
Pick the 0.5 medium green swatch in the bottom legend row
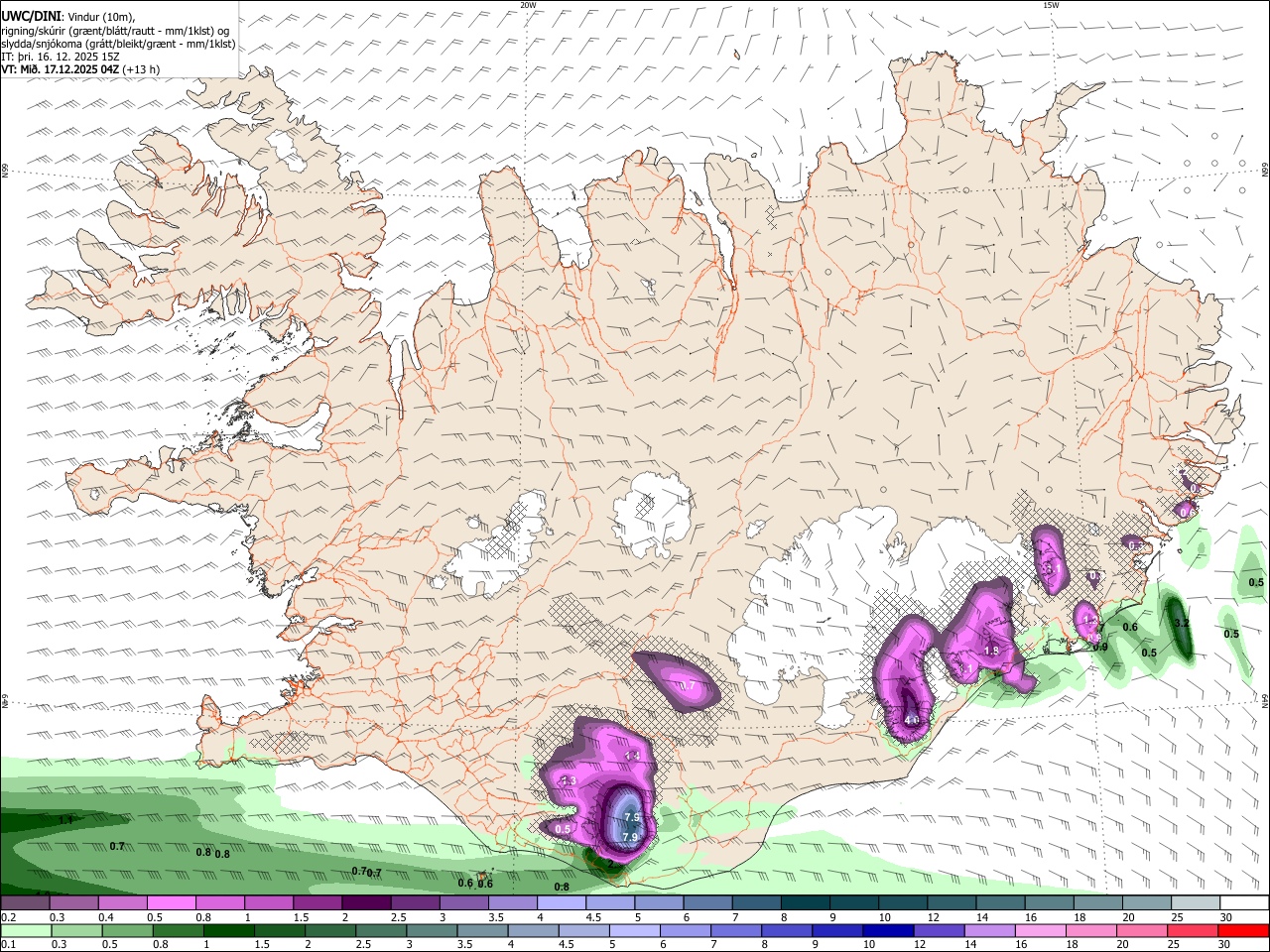[128, 930]
